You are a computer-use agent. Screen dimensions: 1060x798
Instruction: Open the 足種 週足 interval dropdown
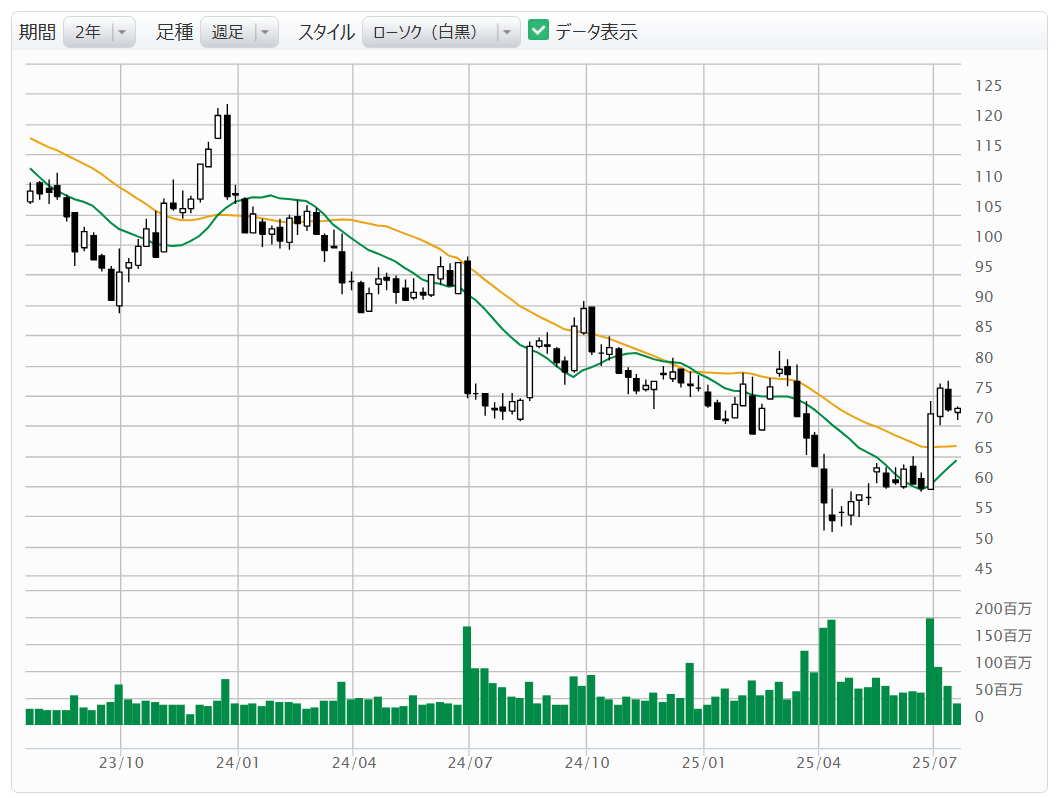pyautogui.click(x=239, y=32)
